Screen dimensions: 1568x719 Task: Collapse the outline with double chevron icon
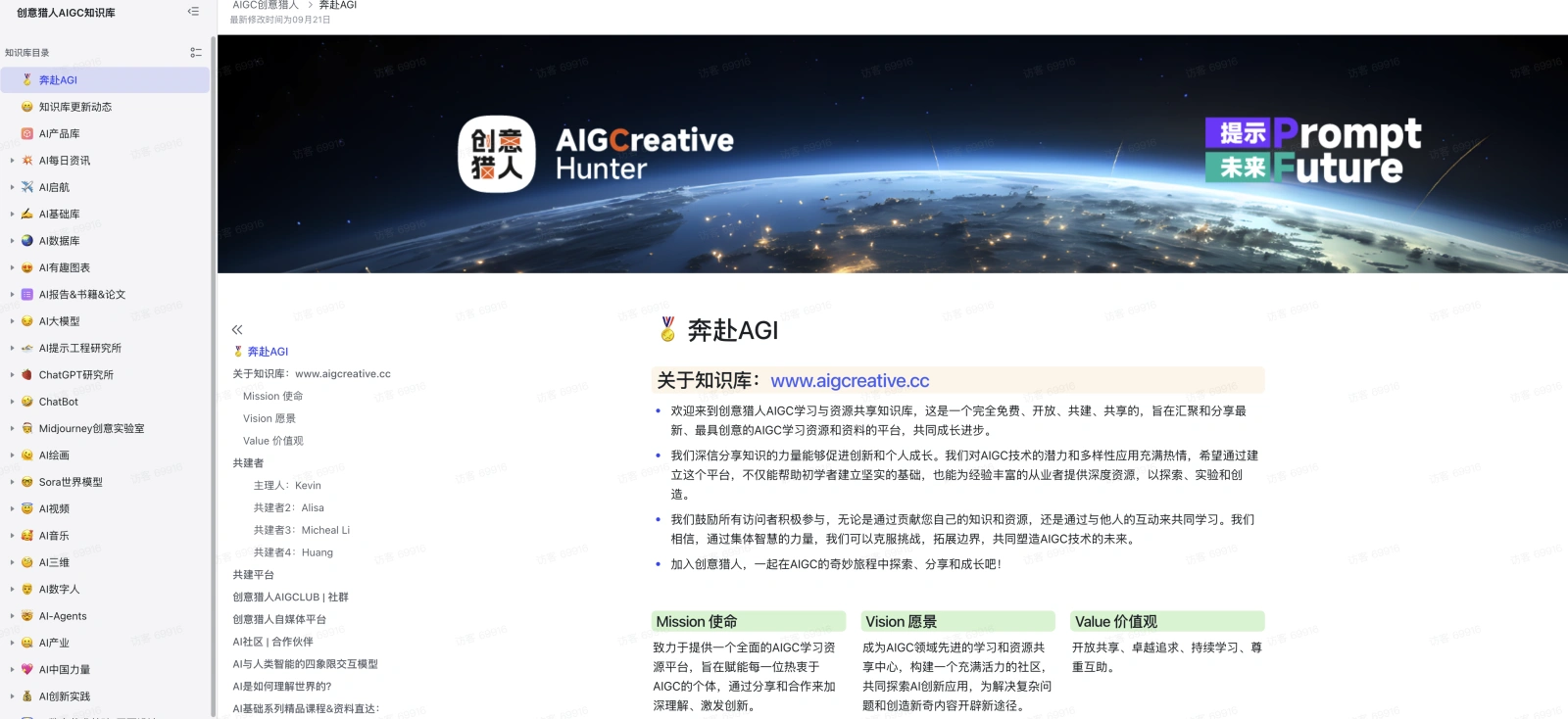click(x=237, y=330)
